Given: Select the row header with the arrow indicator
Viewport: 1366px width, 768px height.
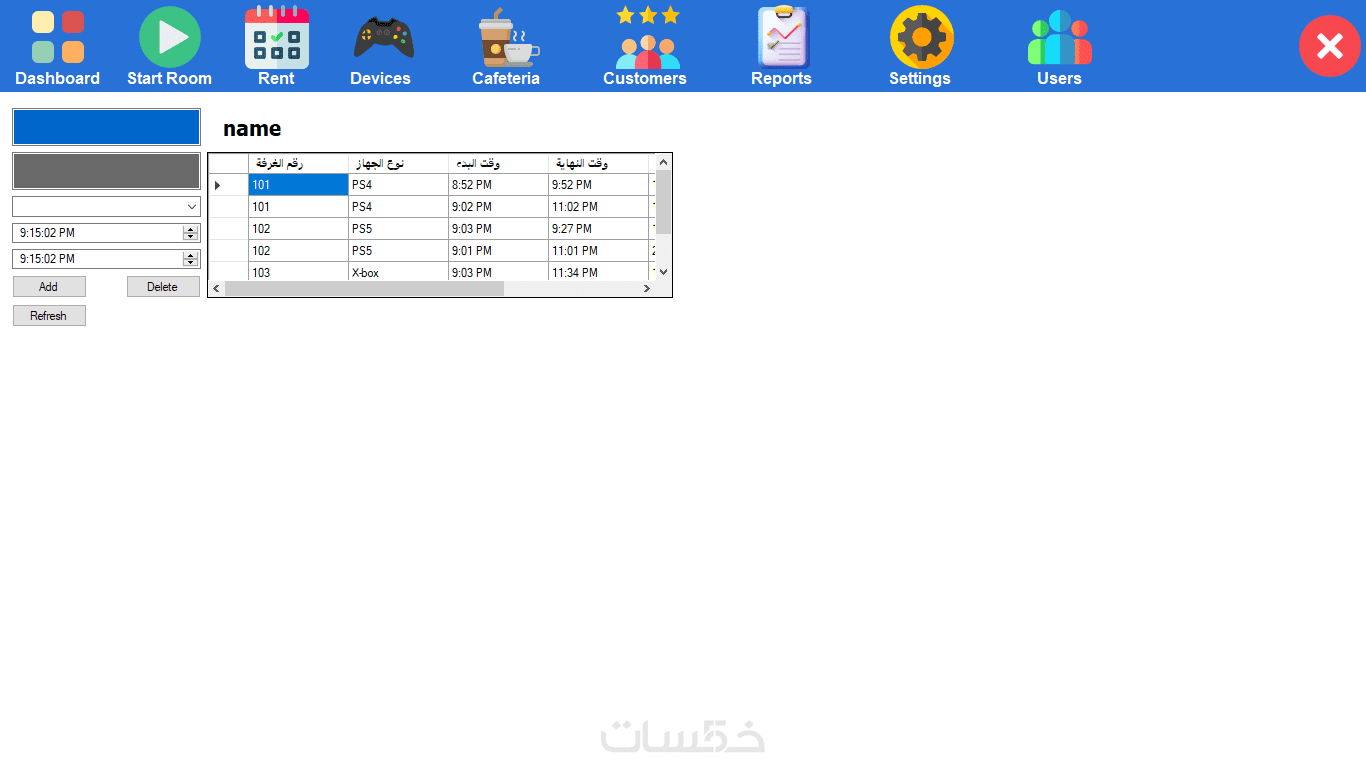Looking at the screenshot, I should tap(228, 185).
